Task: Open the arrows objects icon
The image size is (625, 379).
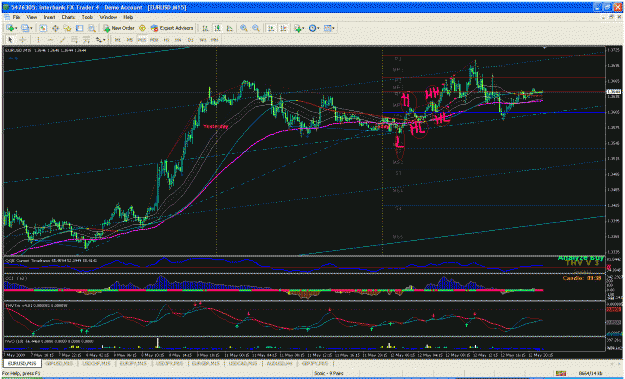Action: (x=98, y=40)
